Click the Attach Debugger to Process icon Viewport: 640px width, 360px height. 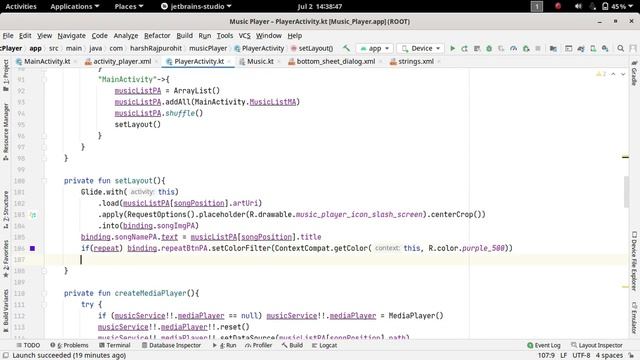coord(526,48)
